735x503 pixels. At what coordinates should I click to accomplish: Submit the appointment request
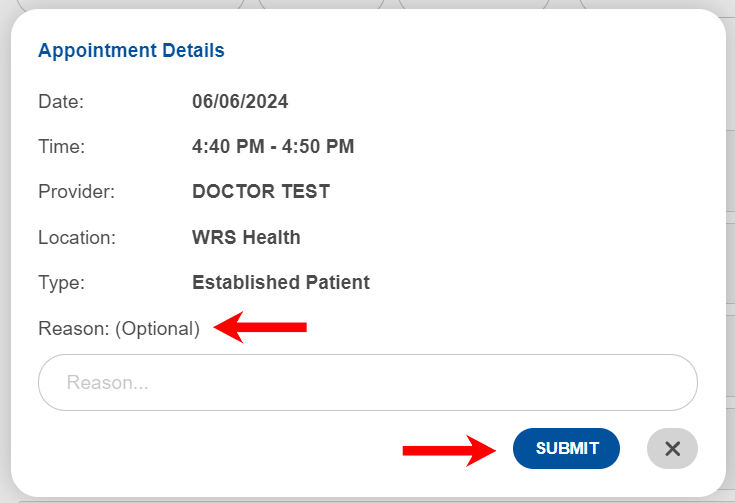pos(566,448)
